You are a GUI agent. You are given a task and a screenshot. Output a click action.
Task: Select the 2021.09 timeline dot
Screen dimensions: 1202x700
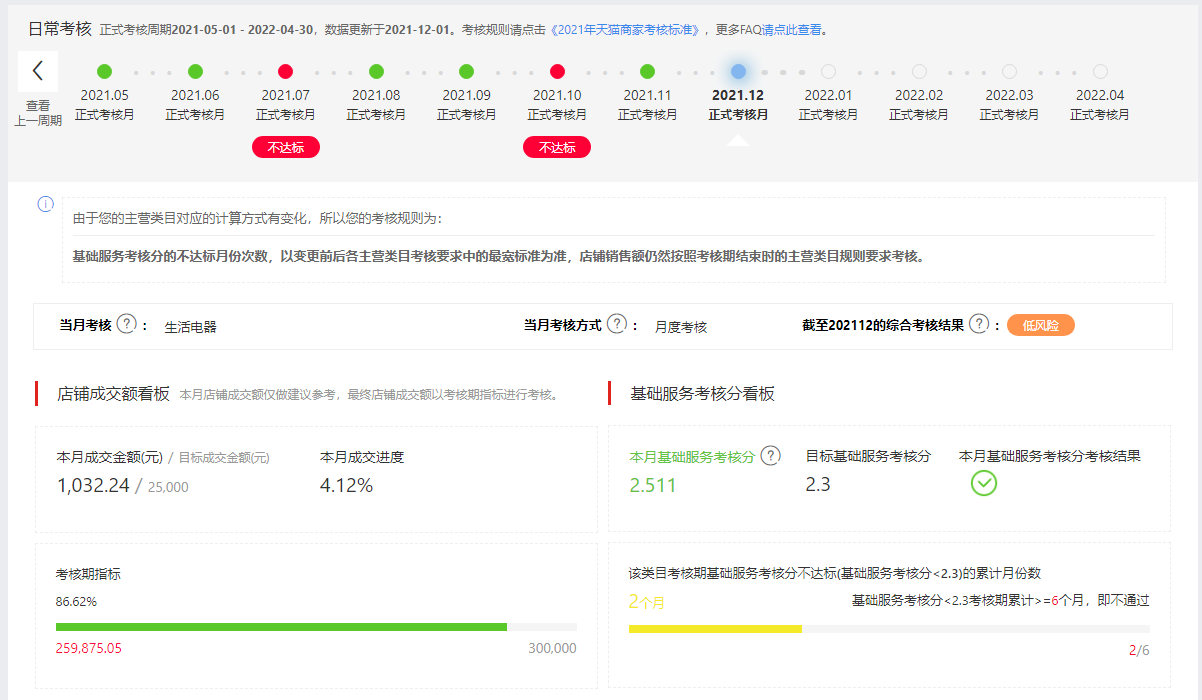pyautogui.click(x=466, y=71)
